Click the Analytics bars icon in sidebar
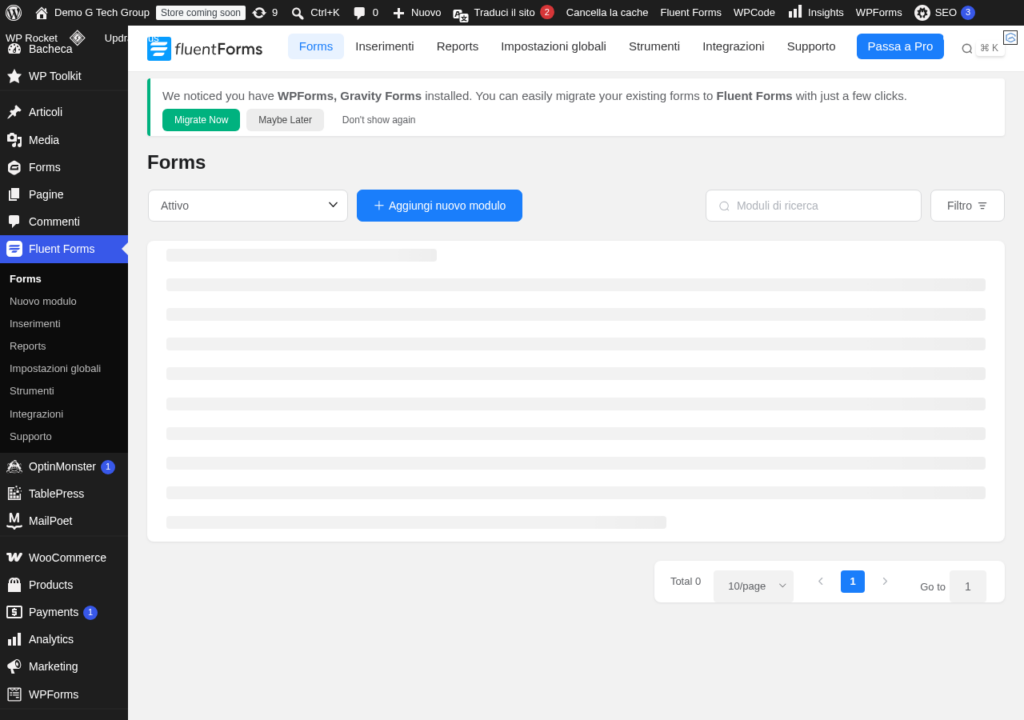The image size is (1024, 720). click(14, 639)
